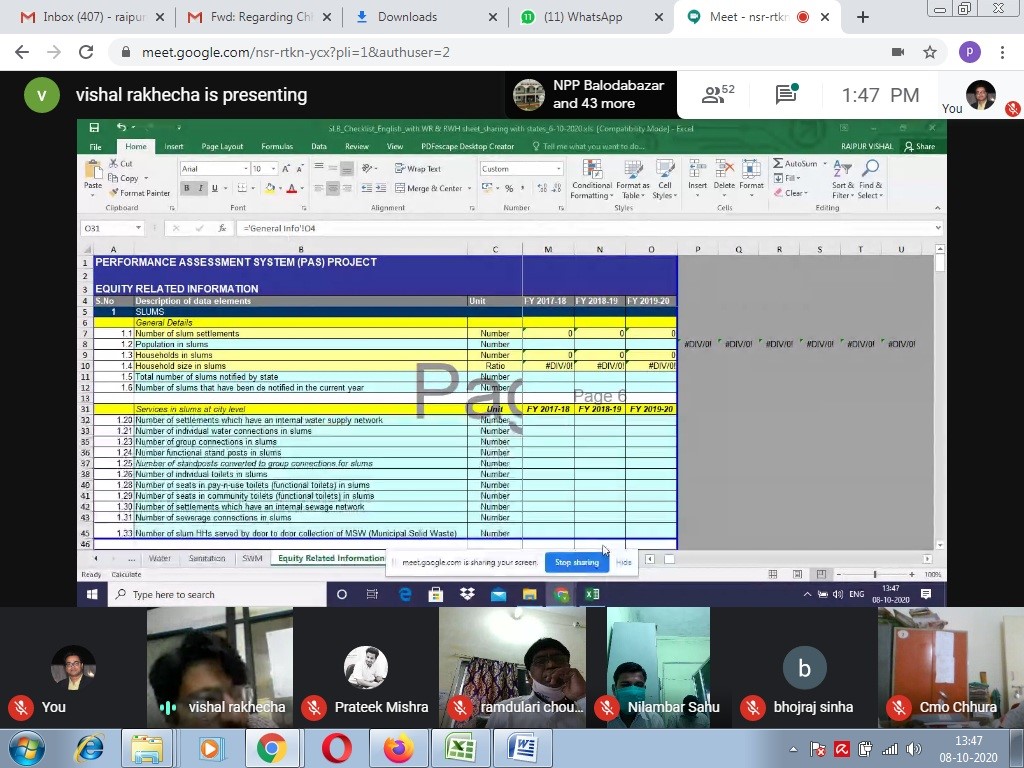Open the AutoSum dropdown
This screenshot has width=1024, height=768.
(825, 164)
